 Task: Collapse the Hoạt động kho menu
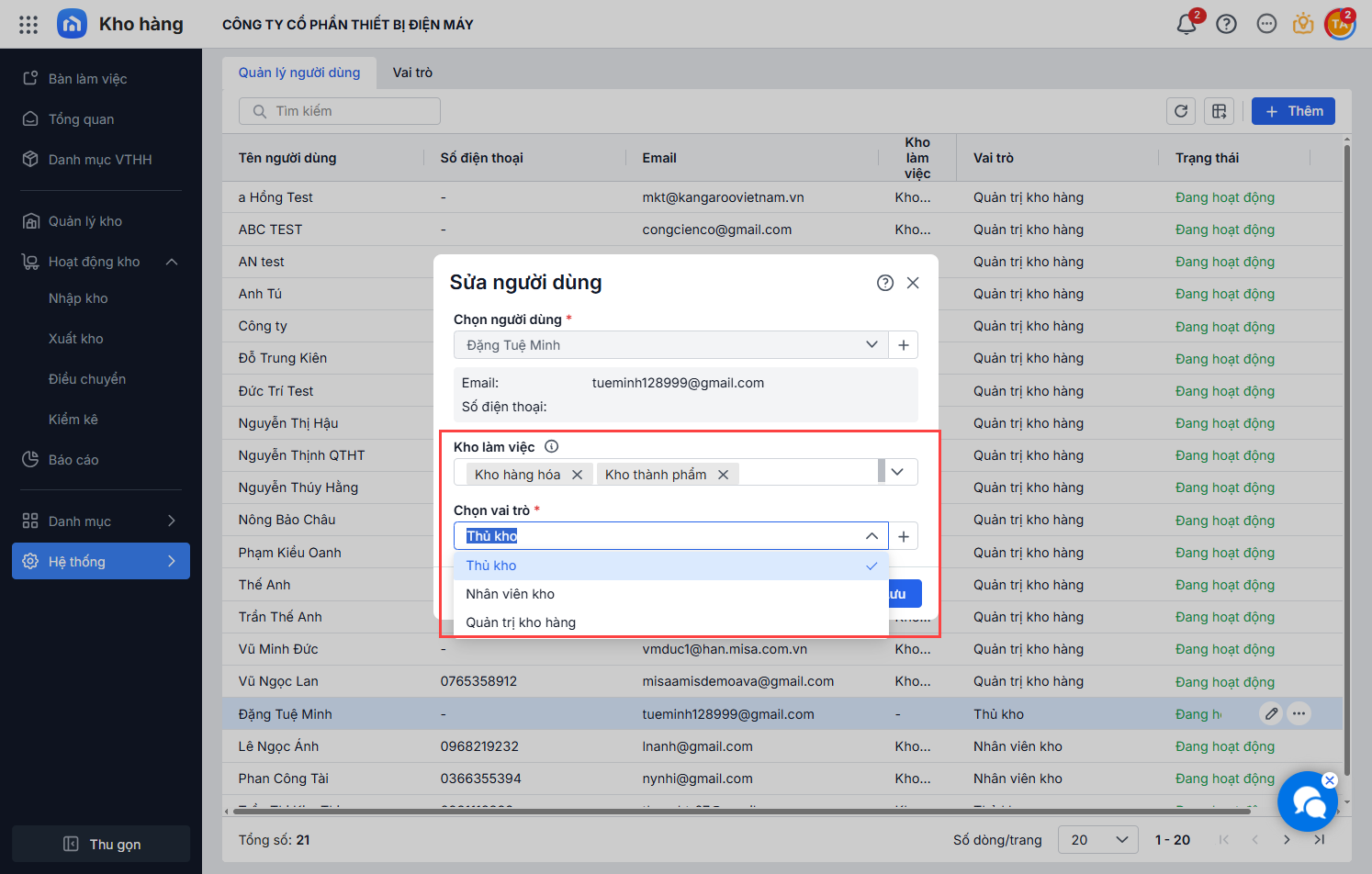[x=172, y=263]
